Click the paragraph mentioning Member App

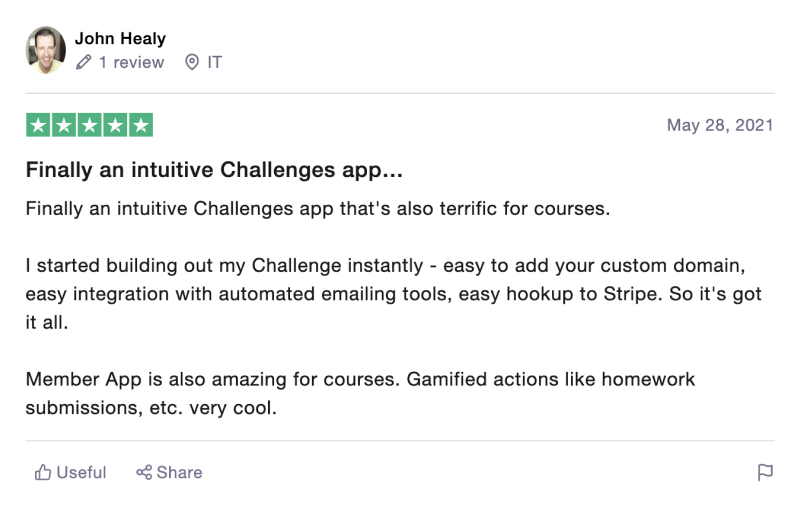pyautogui.click(x=360, y=393)
